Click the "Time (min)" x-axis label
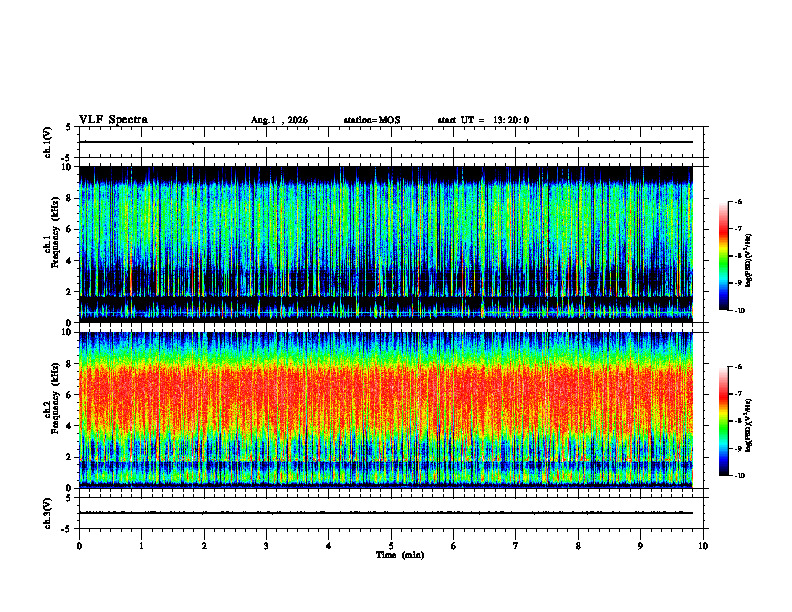This screenshot has height=612, width=792. pyautogui.click(x=400, y=555)
